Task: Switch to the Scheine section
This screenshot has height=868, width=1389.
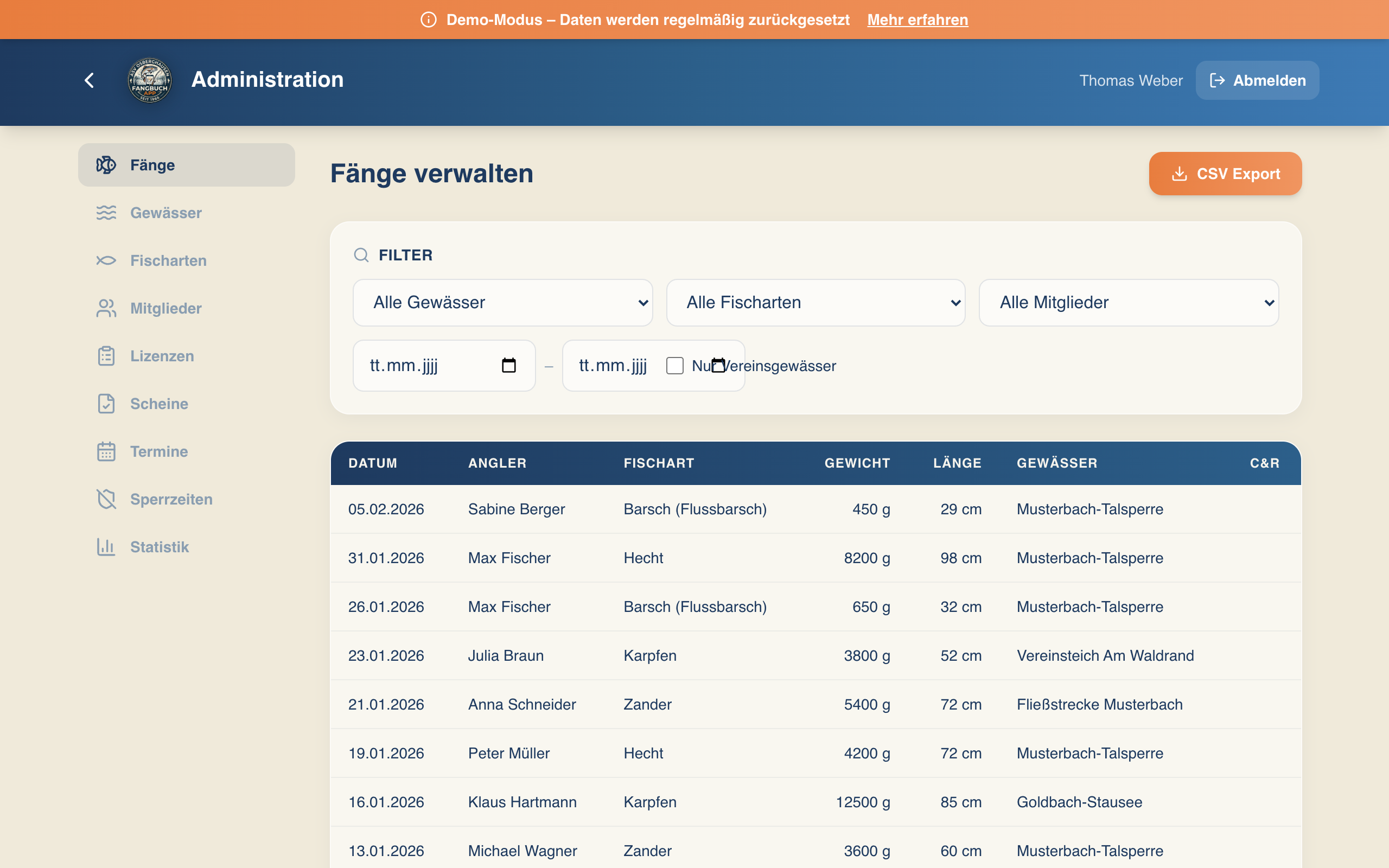Action: tap(159, 404)
